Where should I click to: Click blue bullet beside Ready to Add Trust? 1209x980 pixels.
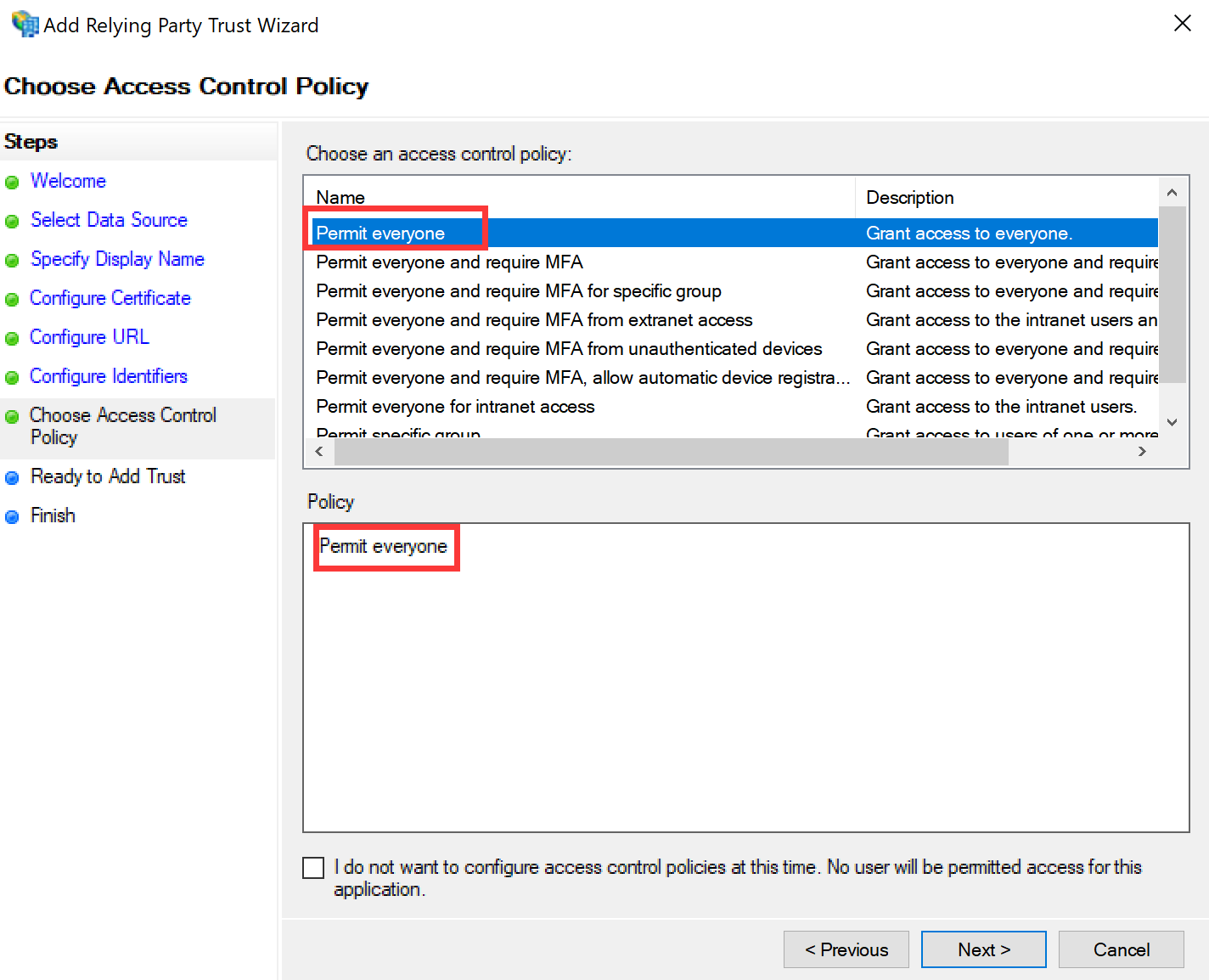tap(12, 478)
